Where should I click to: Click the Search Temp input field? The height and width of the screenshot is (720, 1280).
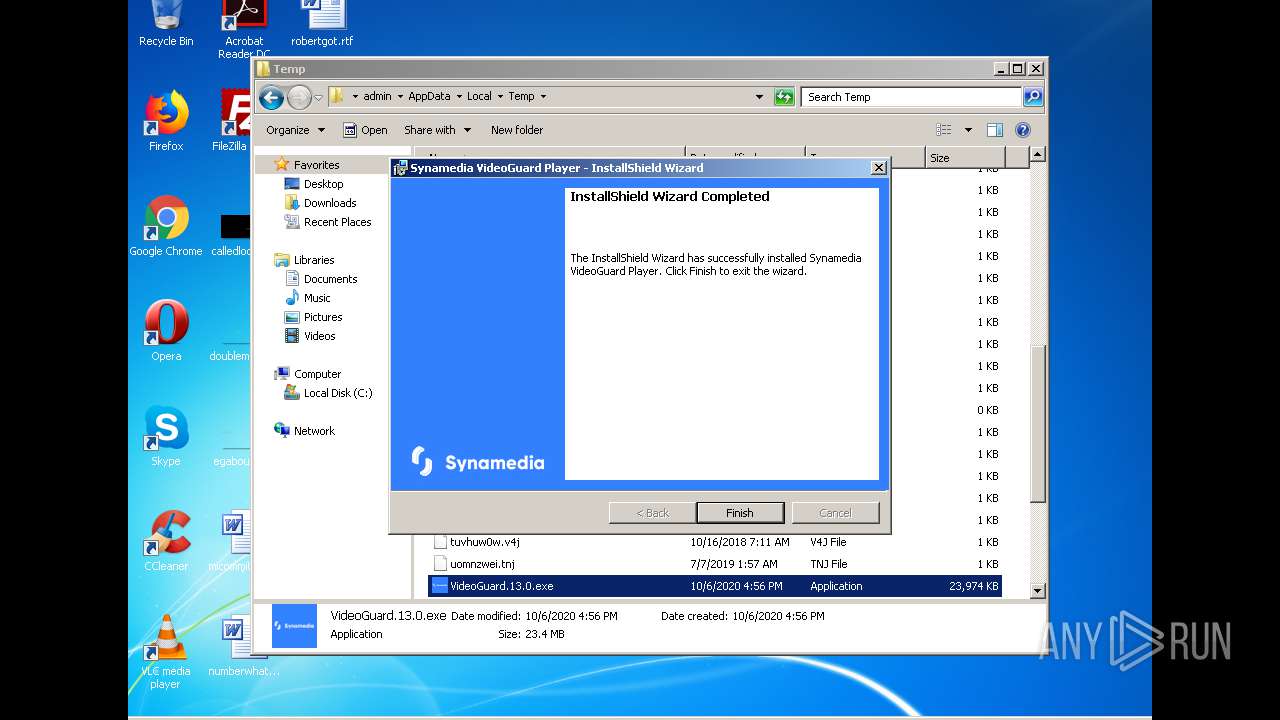coord(911,97)
